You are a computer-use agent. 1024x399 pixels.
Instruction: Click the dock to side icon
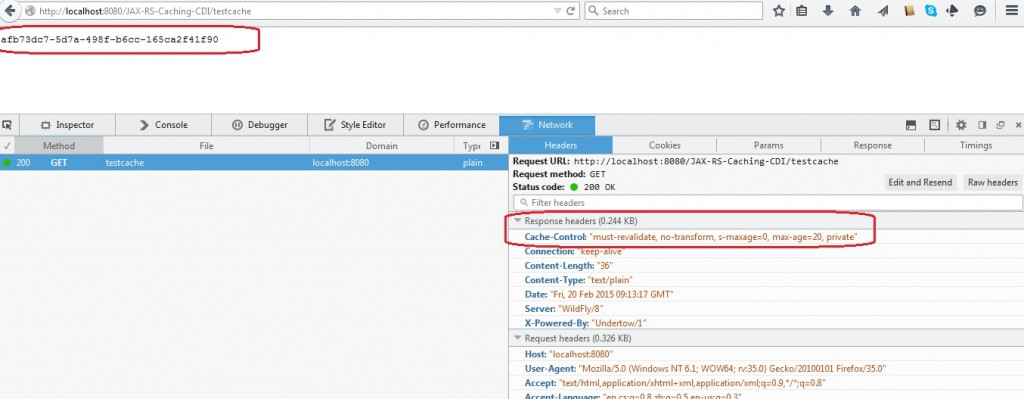point(982,125)
